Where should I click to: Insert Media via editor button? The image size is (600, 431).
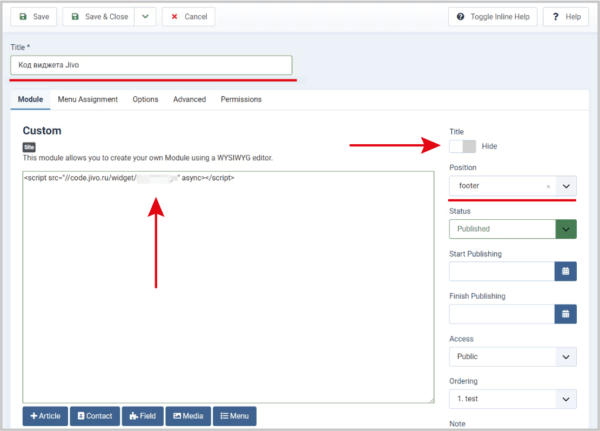tap(188, 416)
